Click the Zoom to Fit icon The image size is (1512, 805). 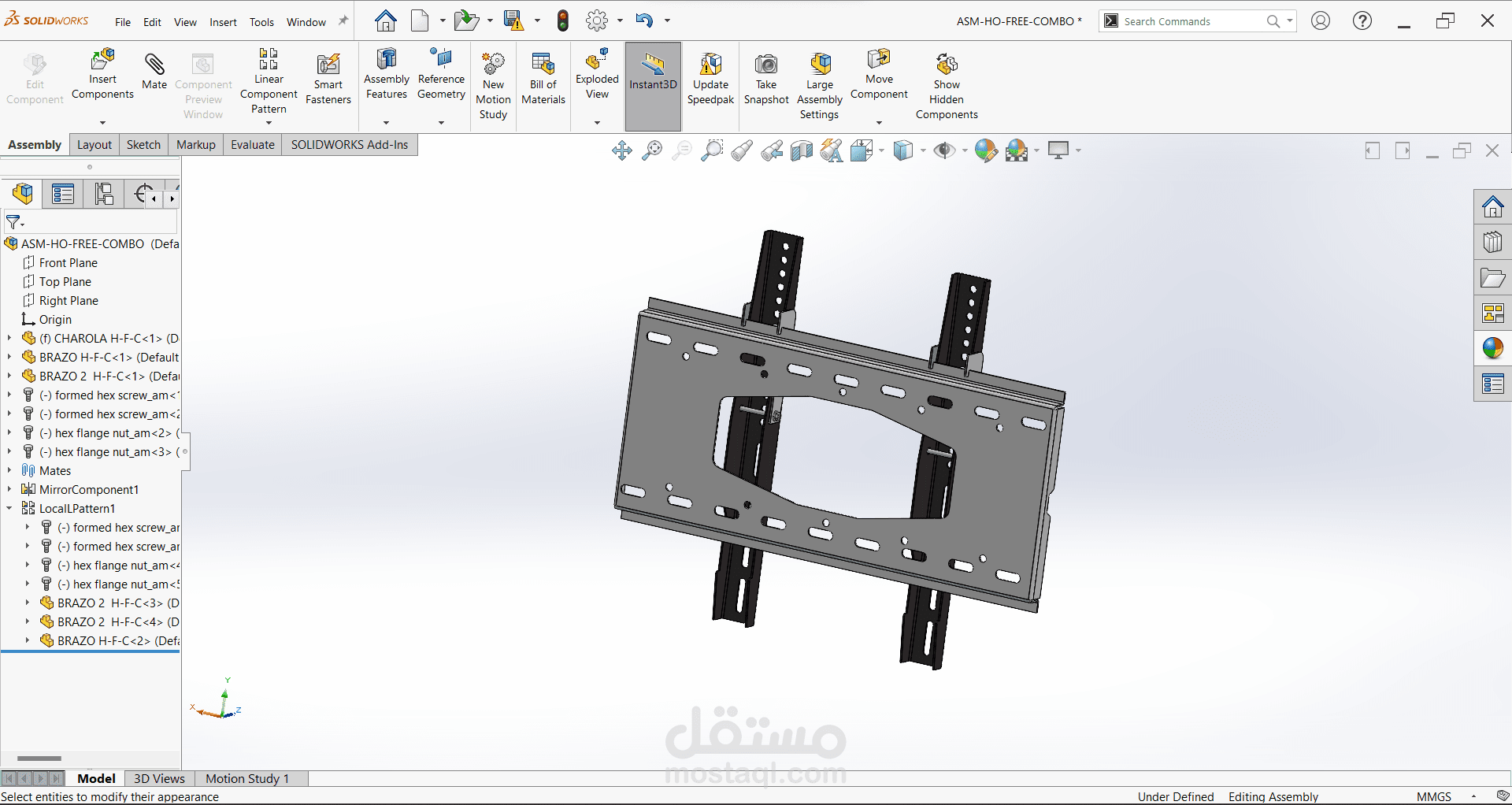652,150
